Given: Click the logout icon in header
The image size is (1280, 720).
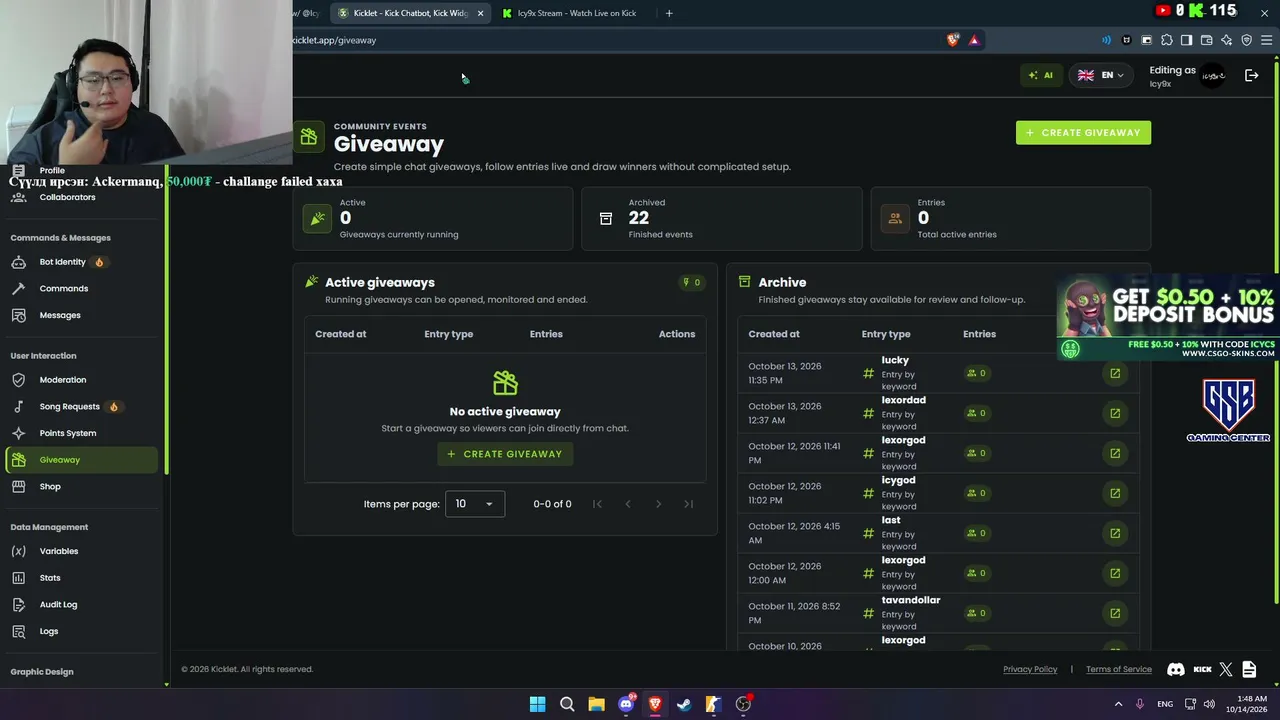Looking at the screenshot, I should point(1251,75).
